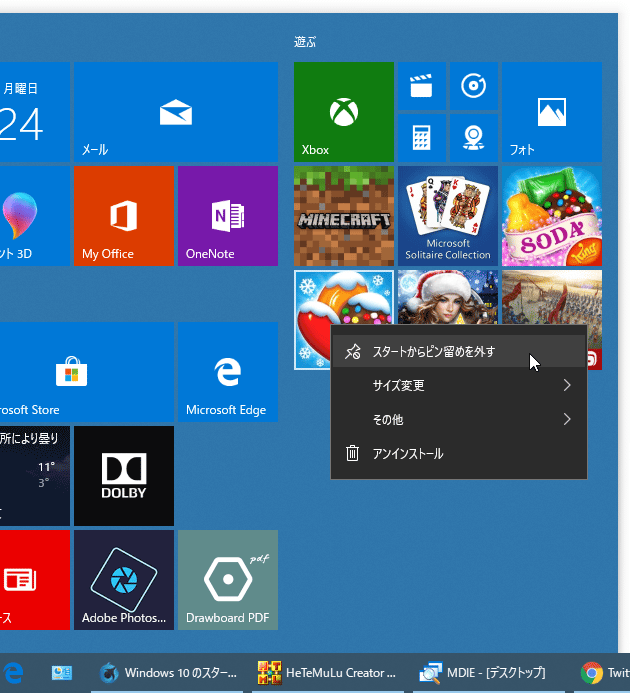Switch to HeTeMuLu Creator taskbar window
630x693 pixels.
coord(328,673)
